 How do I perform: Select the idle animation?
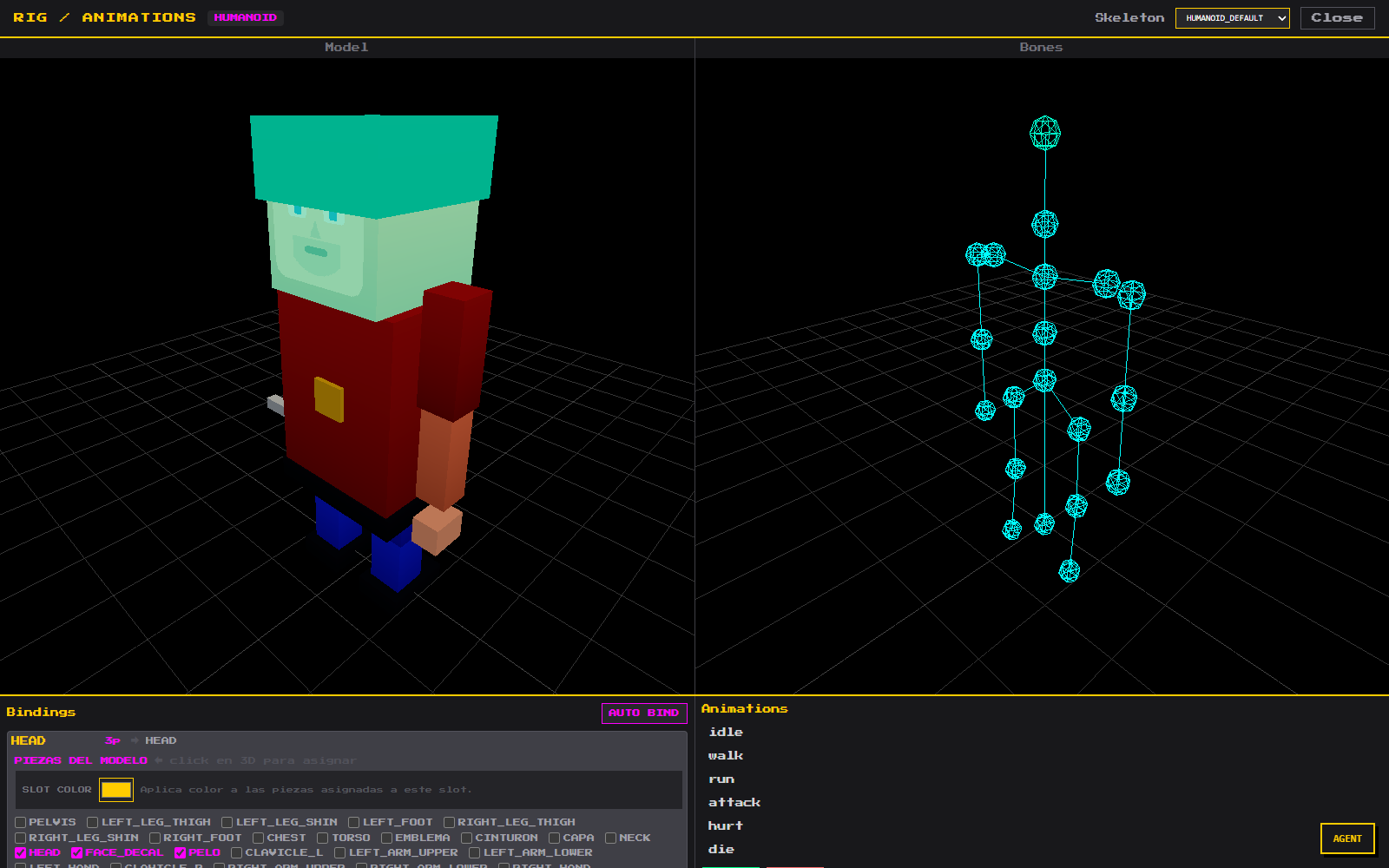click(x=726, y=733)
